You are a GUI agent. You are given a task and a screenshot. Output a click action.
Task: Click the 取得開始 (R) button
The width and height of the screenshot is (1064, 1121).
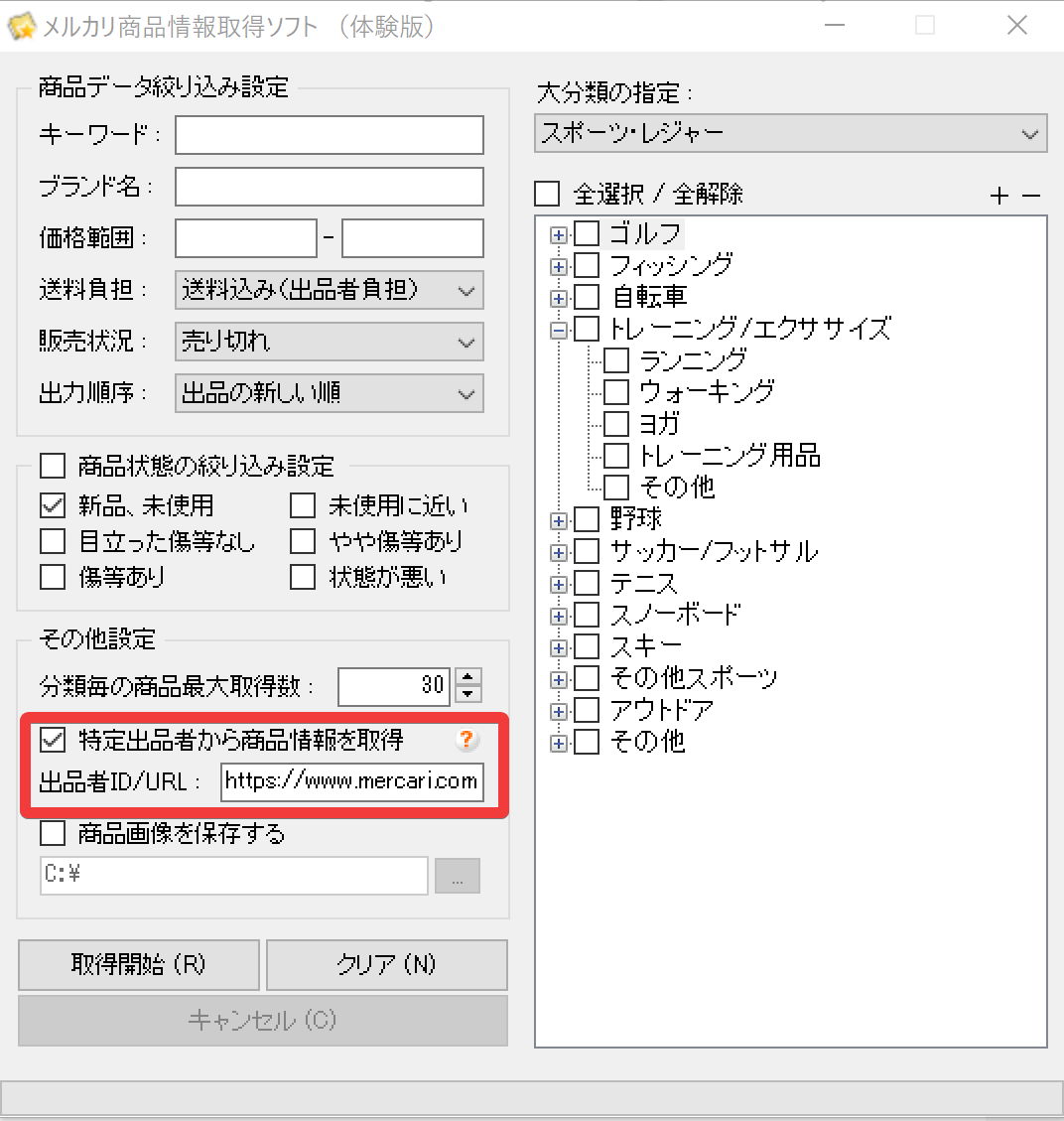pos(138,965)
